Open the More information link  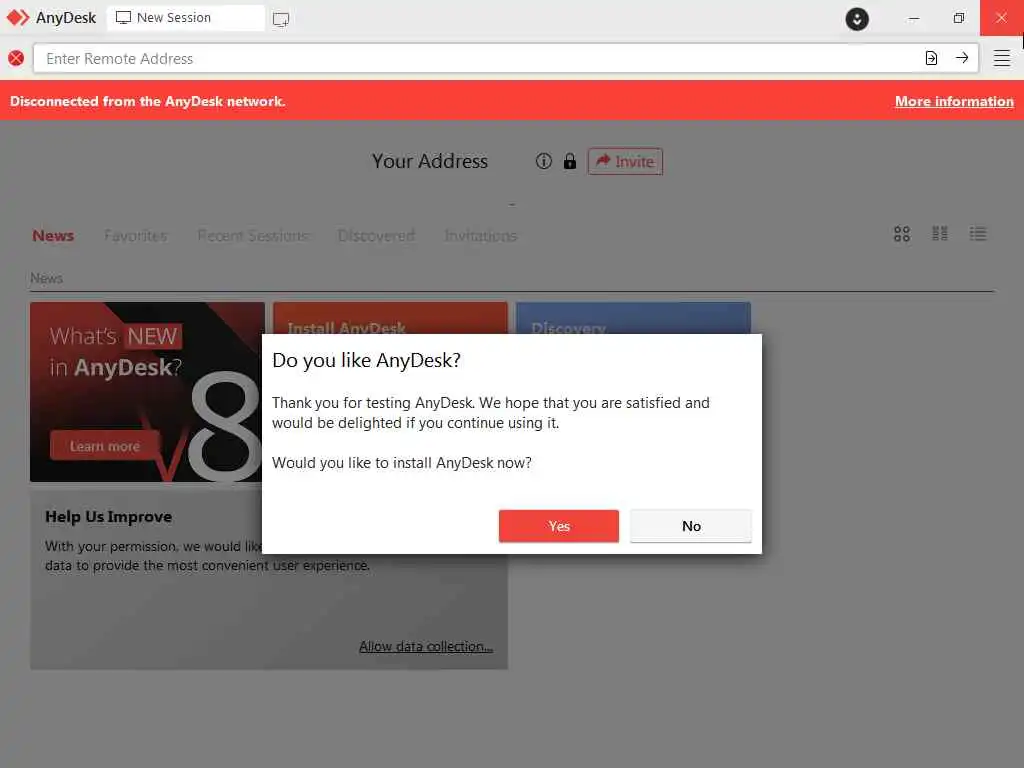point(954,101)
